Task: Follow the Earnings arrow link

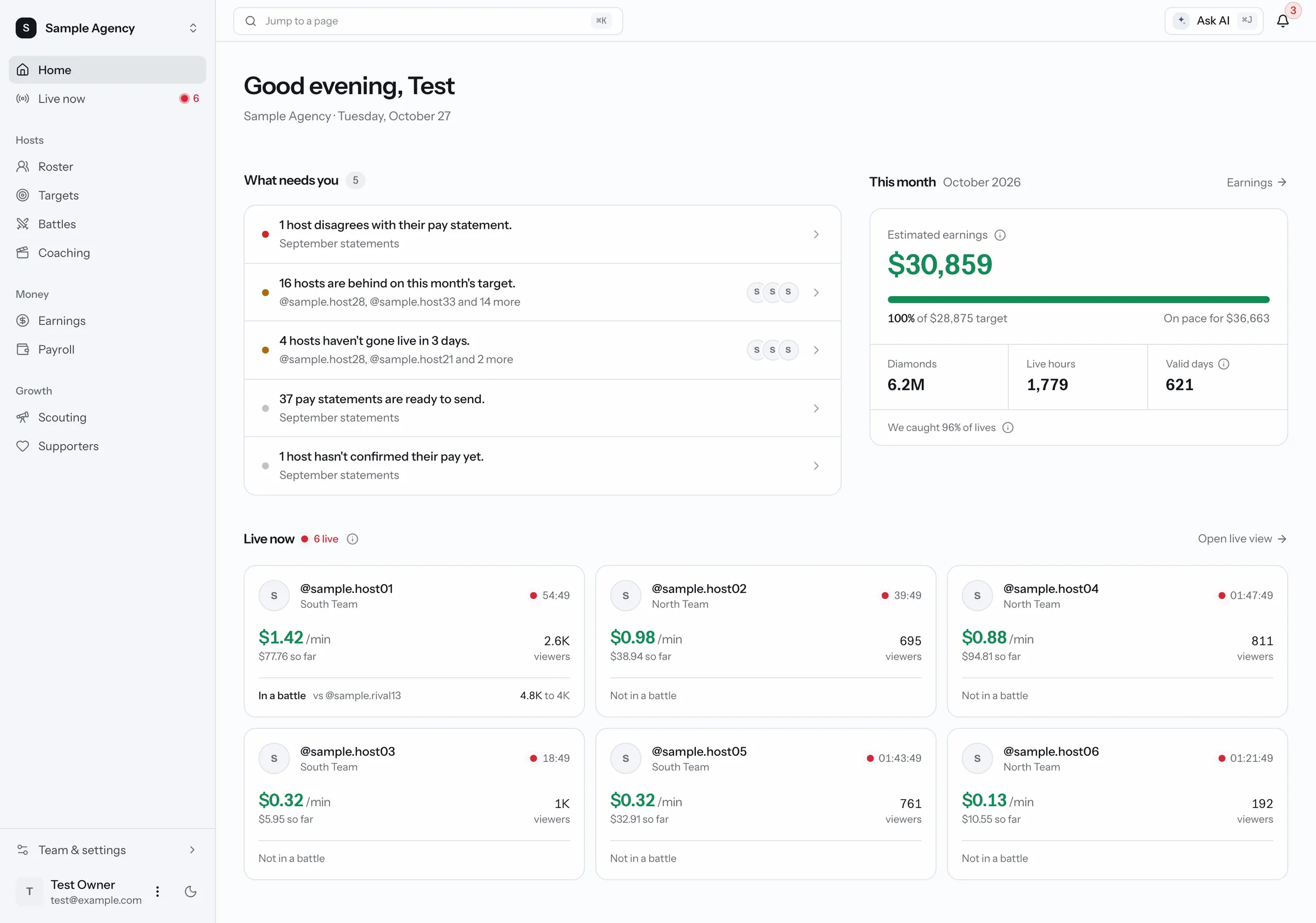Action: coord(1256,182)
